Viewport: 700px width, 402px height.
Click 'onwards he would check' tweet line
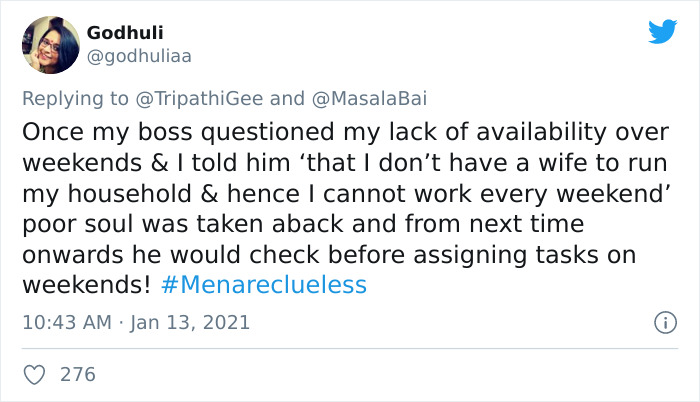(x=329, y=255)
